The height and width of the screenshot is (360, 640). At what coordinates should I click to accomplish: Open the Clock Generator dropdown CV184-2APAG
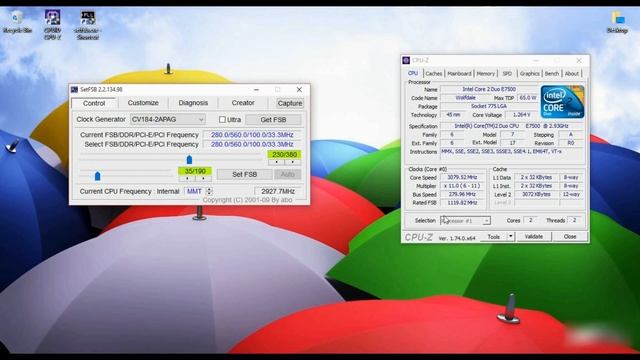click(x=168, y=119)
